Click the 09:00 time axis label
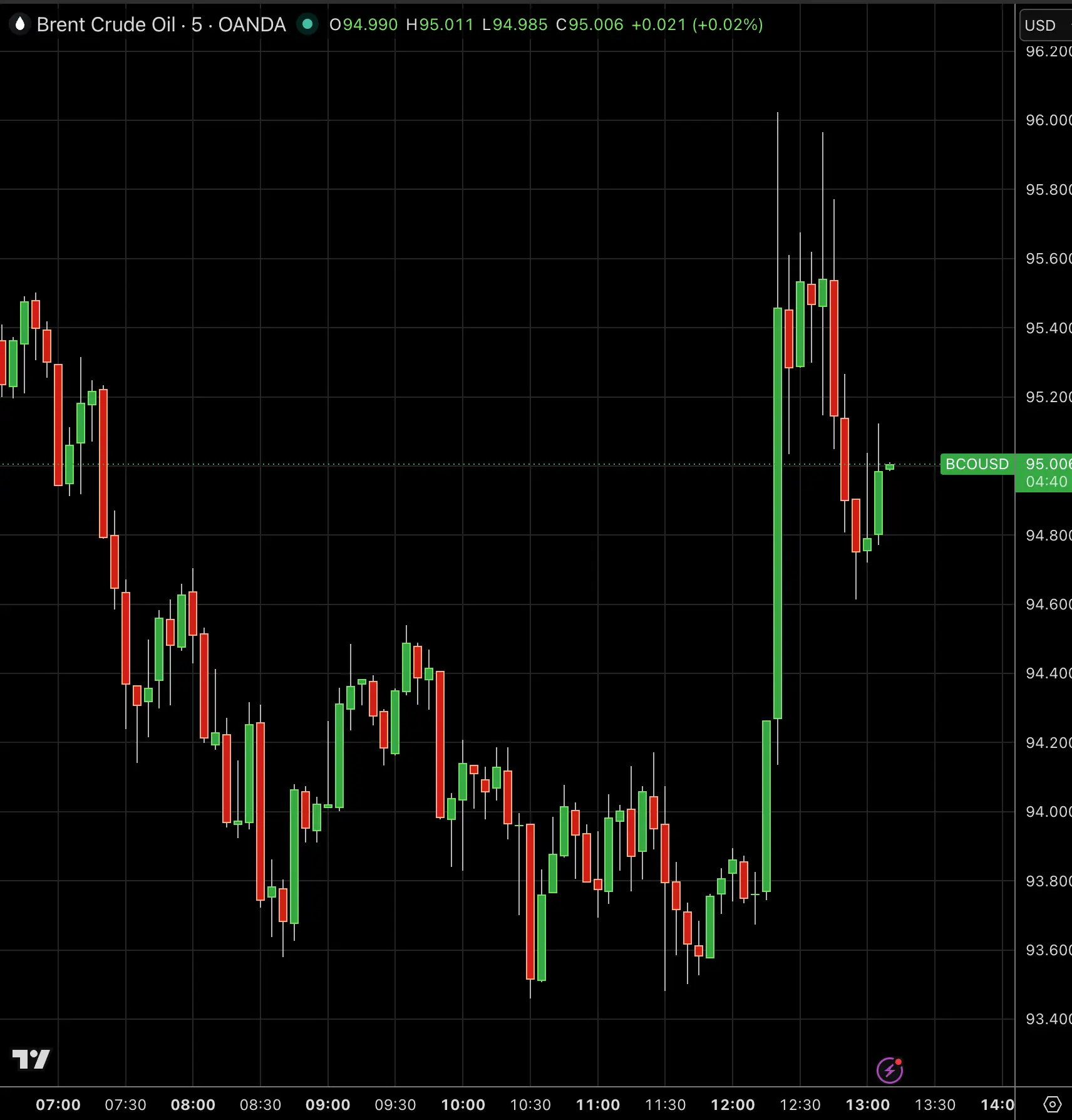Viewport: 1072px width, 1120px height. 328,1104
